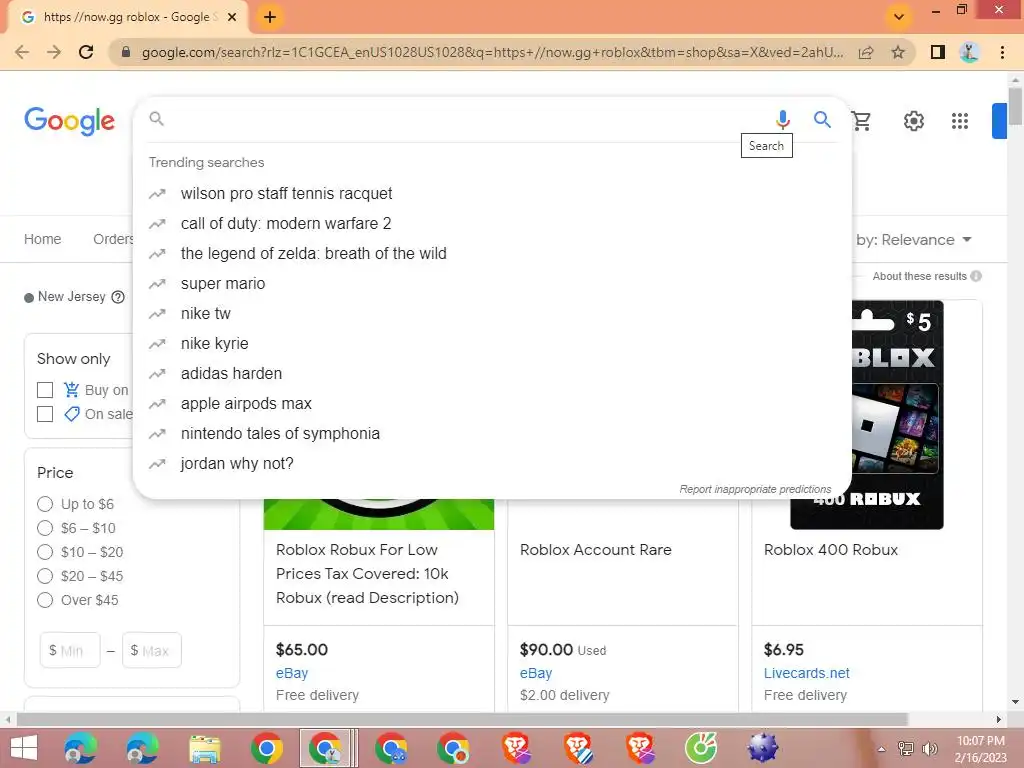1024x768 pixels.
Task: Open the settings gear icon
Action: [x=914, y=121]
